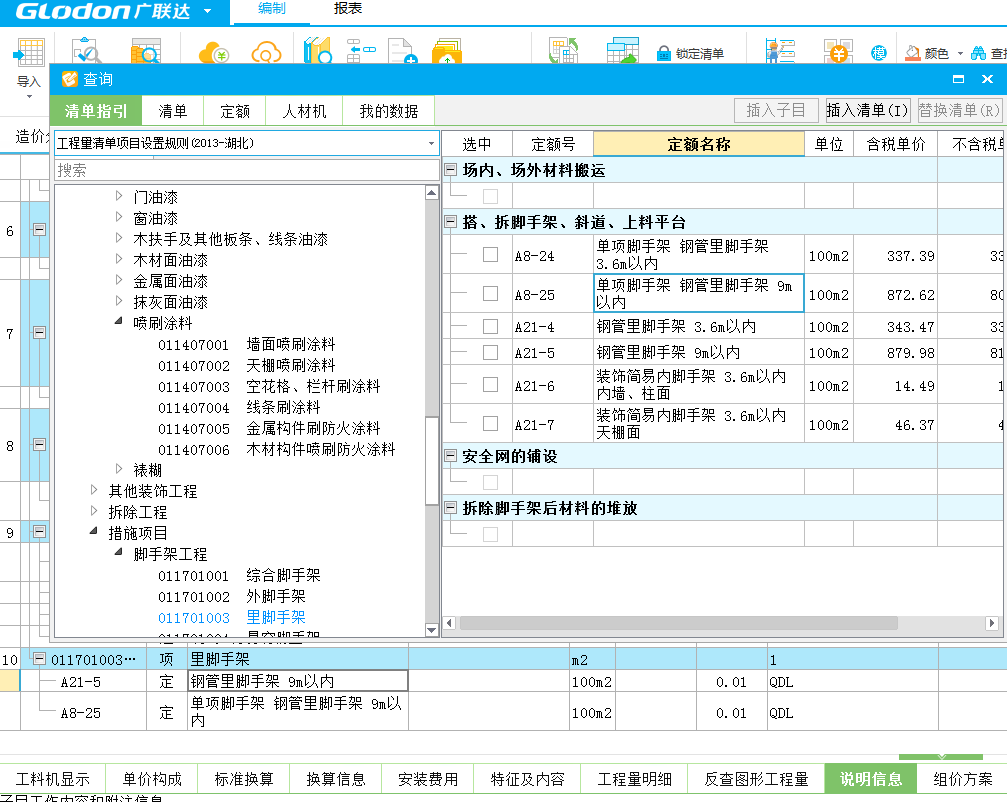The width and height of the screenshot is (1007, 802).
Task: Click the paint bucket 颜色 icon
Action: [x=913, y=53]
